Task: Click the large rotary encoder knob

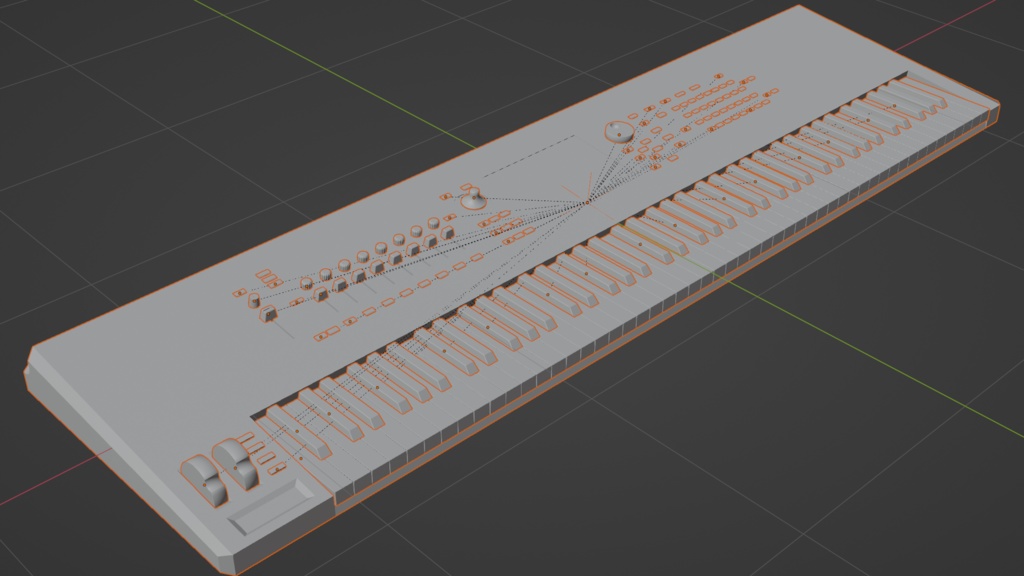Action: 618,132
